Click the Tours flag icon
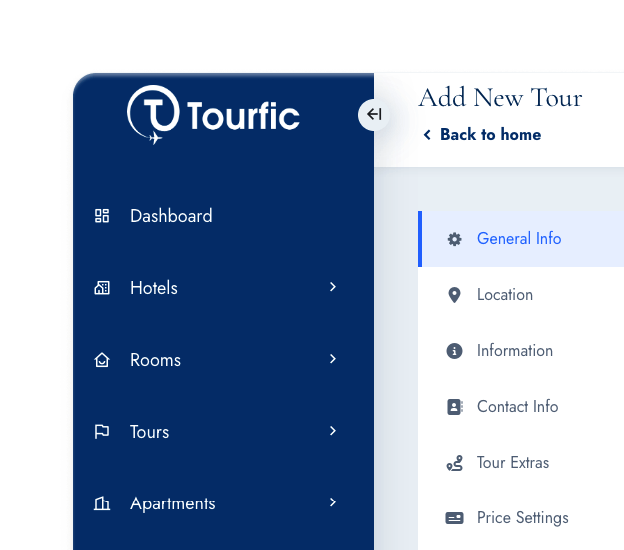 click(101, 432)
